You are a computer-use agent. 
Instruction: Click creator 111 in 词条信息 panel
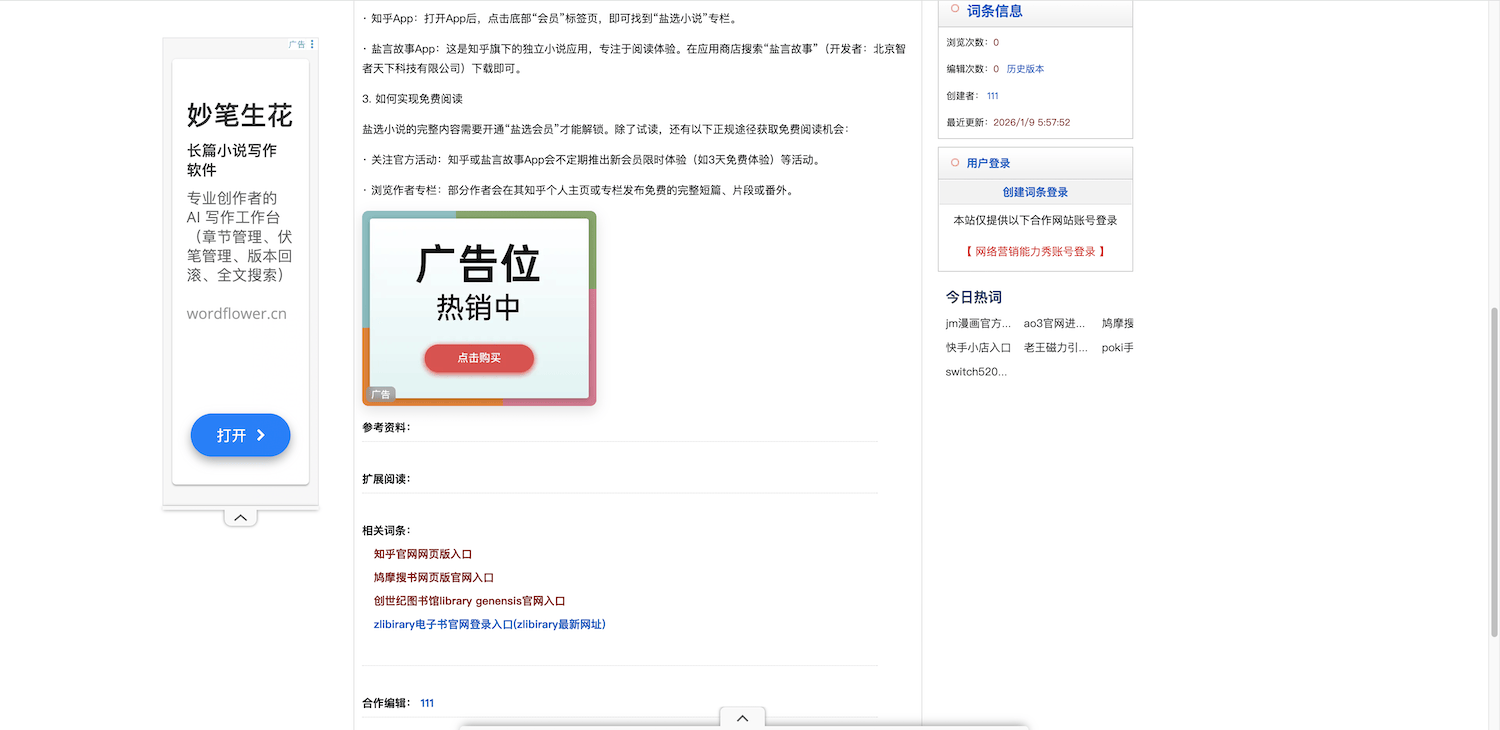point(992,96)
